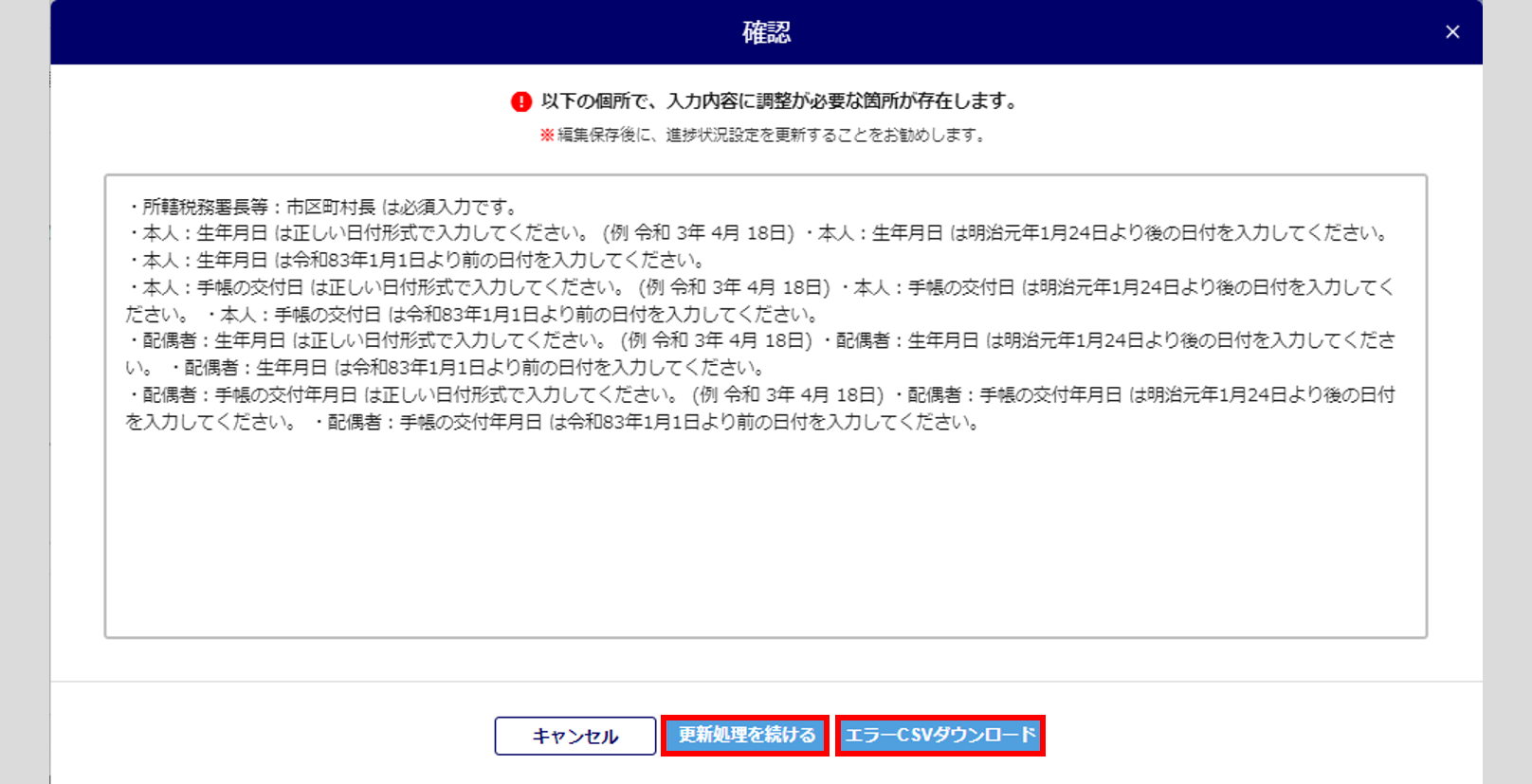Select the 所轄税務署長等：市区町村長 は必須入力です line
Screen dimensions: 1532x784
click(322, 207)
